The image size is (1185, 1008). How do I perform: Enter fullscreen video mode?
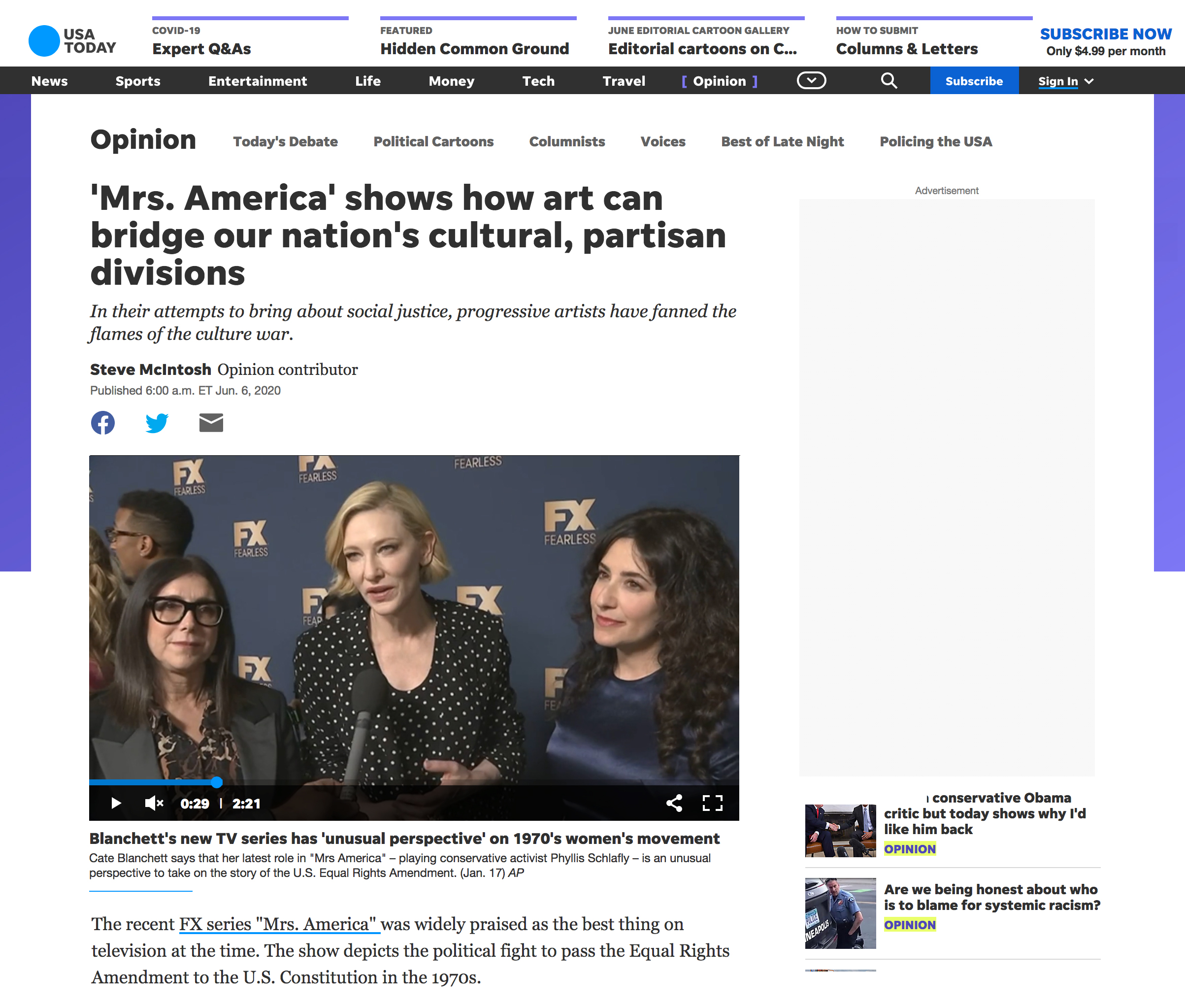(713, 804)
